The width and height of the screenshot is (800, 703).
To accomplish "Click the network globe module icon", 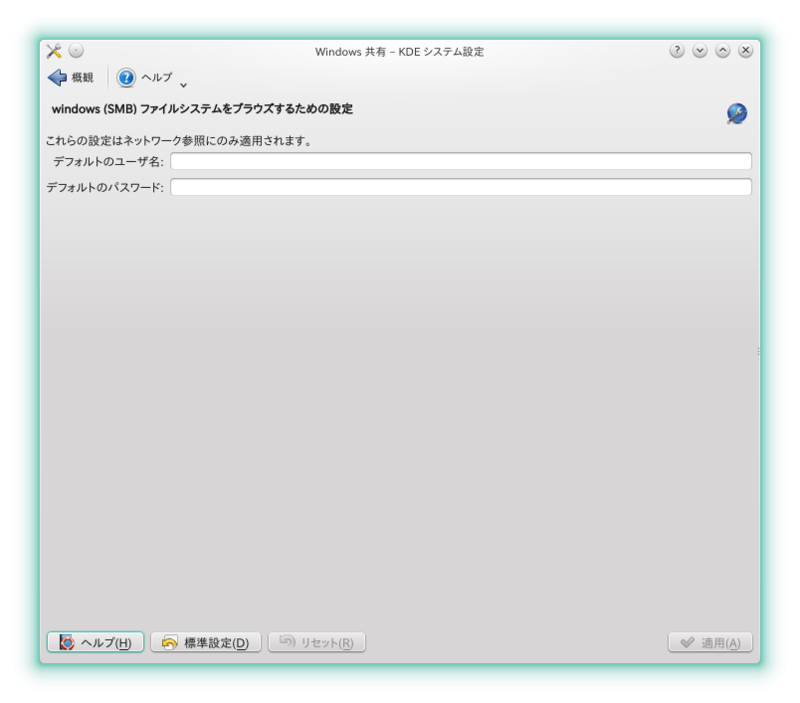I will (737, 113).
